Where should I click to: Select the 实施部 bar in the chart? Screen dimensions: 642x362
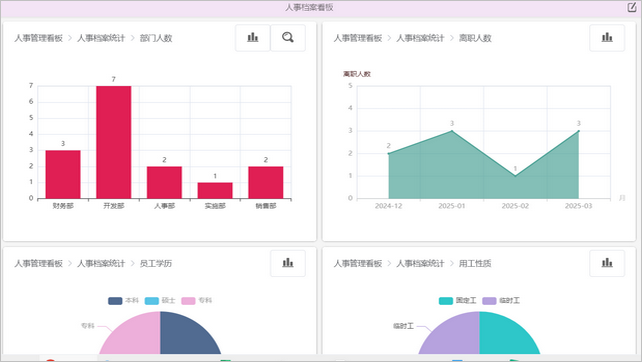(x=215, y=190)
